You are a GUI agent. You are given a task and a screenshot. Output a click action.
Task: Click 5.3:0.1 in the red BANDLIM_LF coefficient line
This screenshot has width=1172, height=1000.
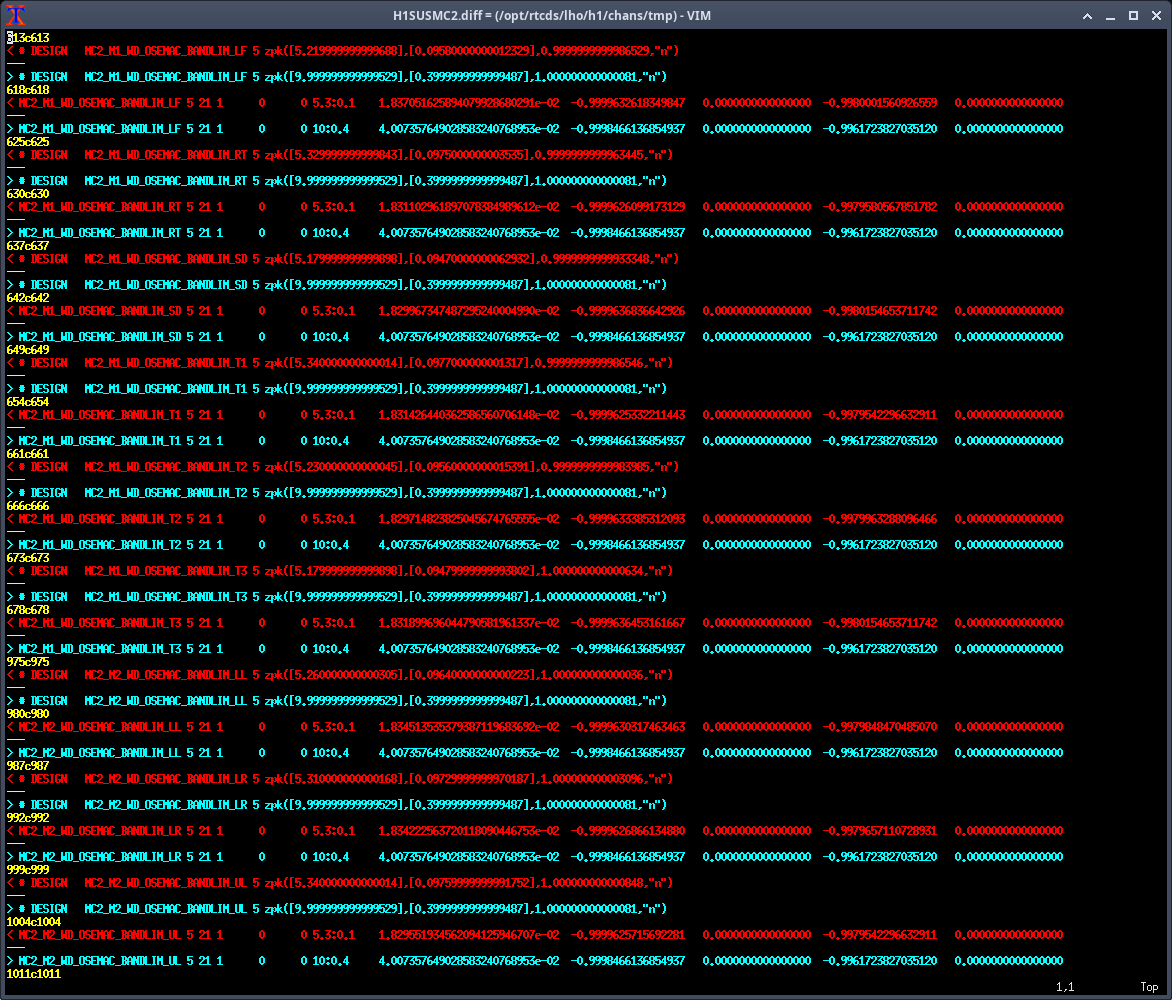coord(333,103)
